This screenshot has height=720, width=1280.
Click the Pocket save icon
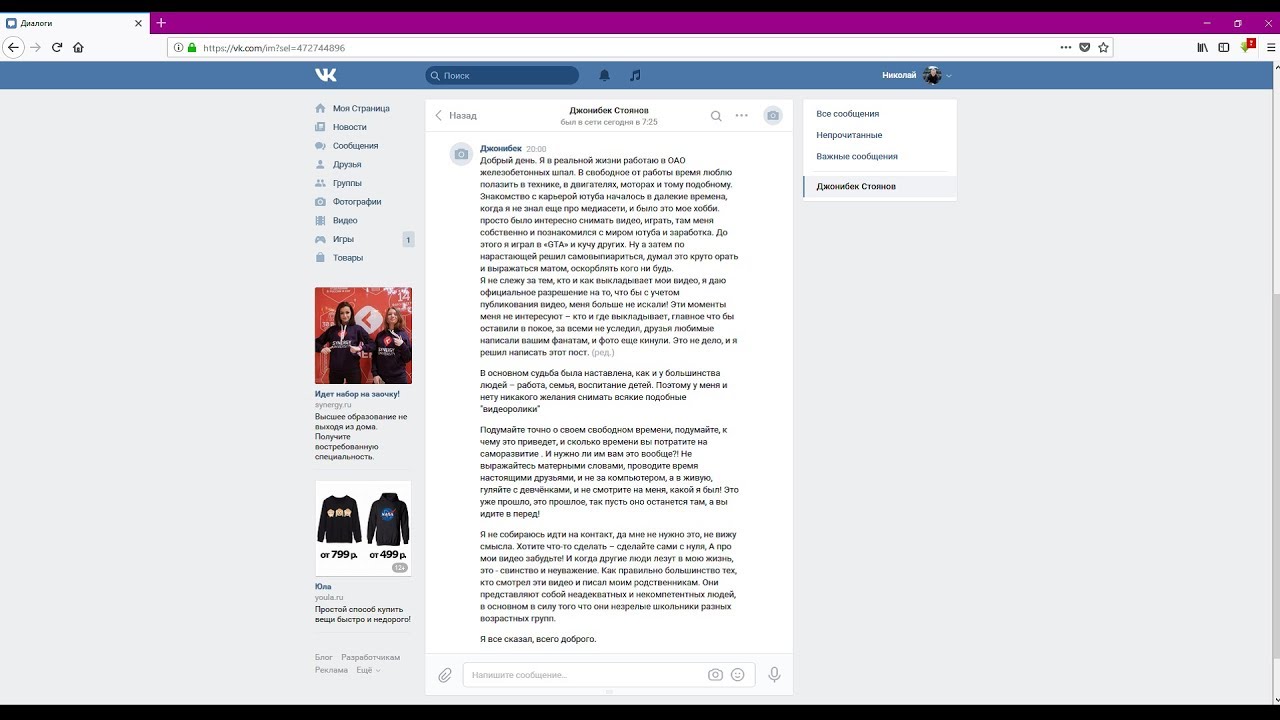pyautogui.click(x=1085, y=47)
